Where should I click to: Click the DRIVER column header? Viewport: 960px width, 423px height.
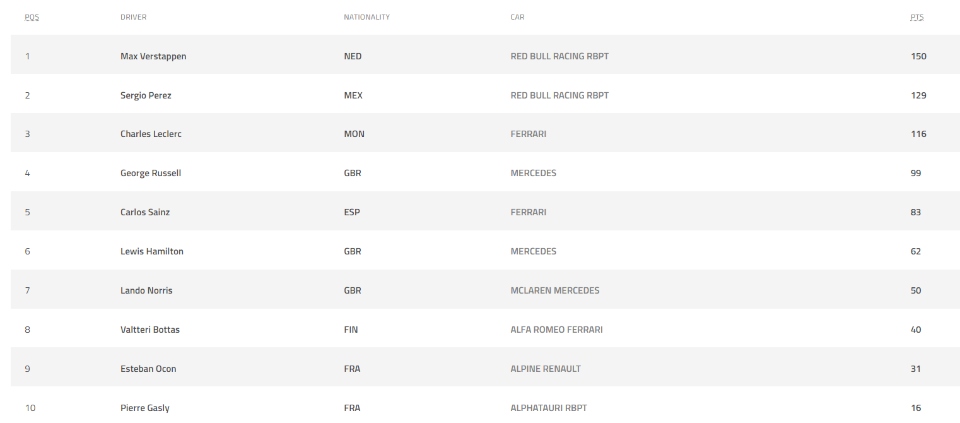(x=133, y=17)
